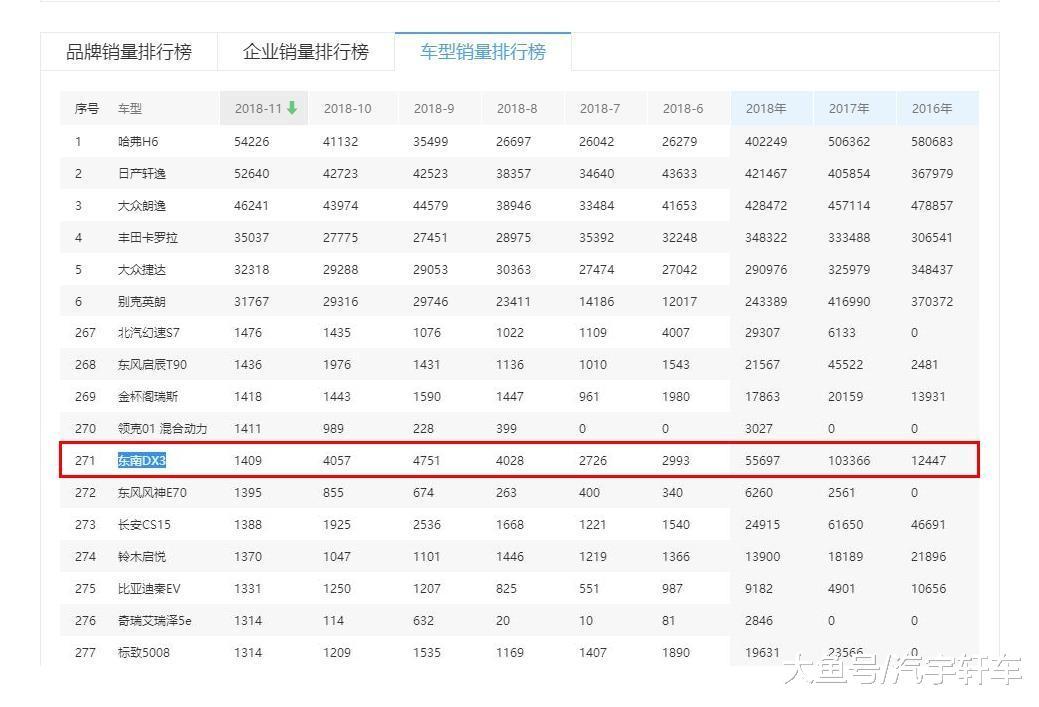Open the 哈弗H6 model link
This screenshot has width=1039, height=707.
pyautogui.click(x=138, y=142)
